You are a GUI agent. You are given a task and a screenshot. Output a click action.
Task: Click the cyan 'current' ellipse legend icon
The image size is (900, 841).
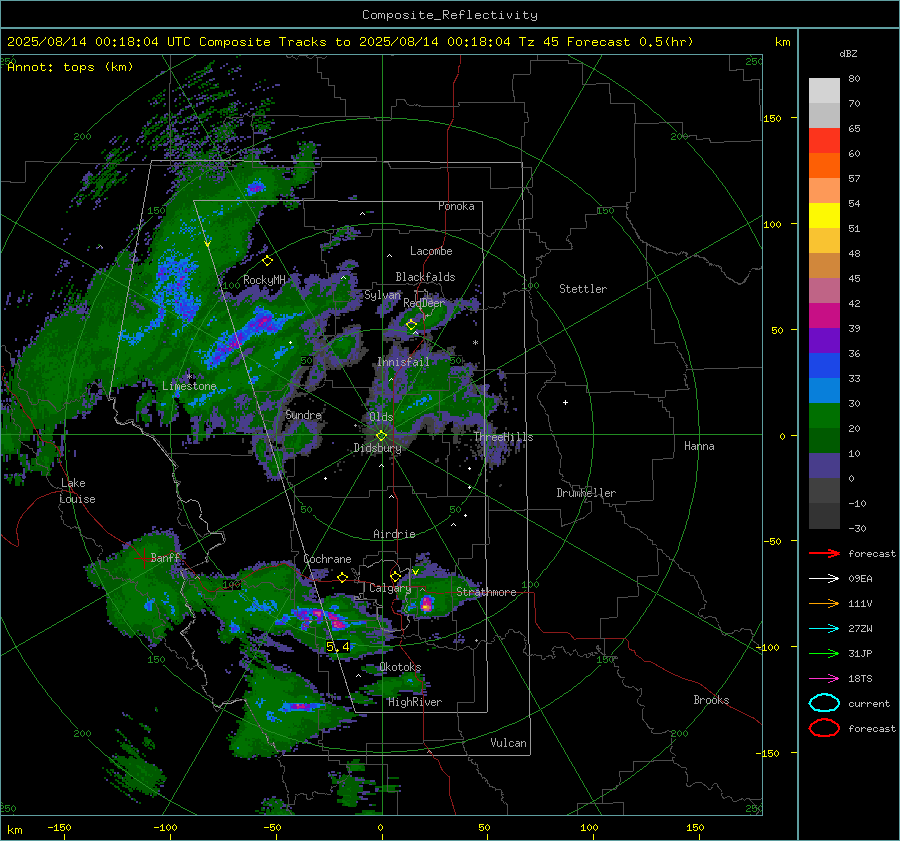(x=824, y=703)
